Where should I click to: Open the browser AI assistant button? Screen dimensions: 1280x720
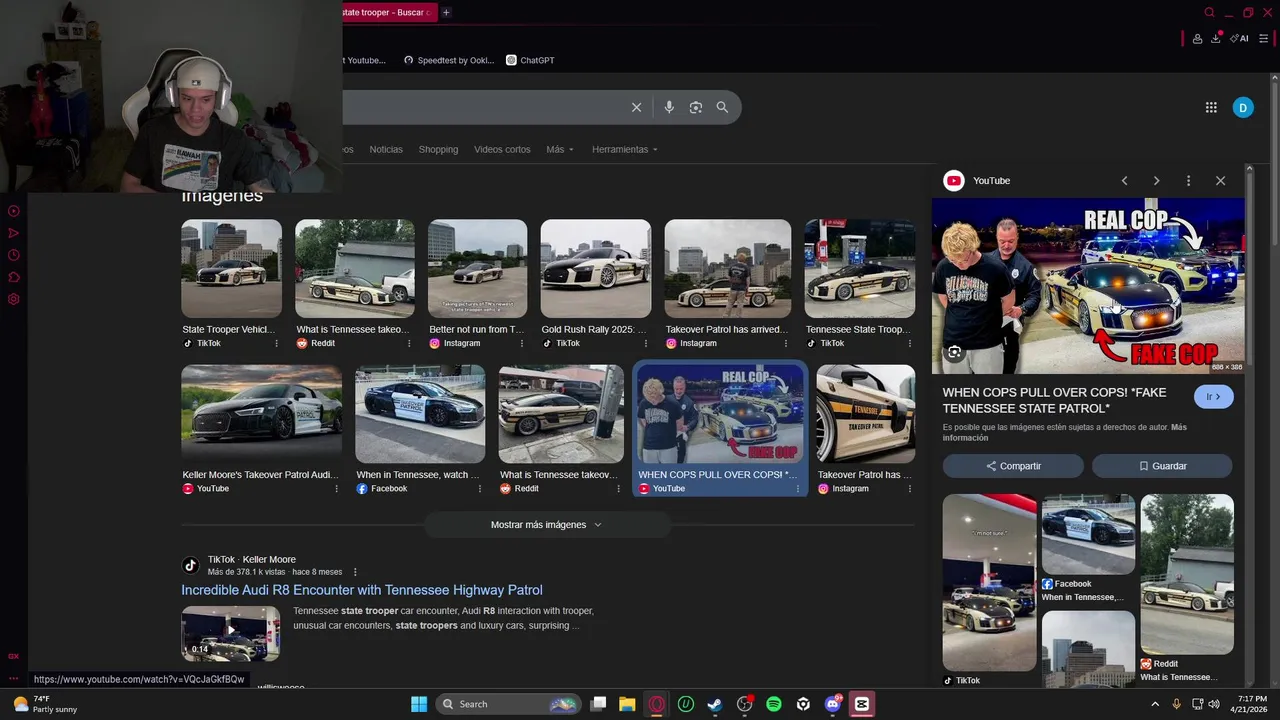tap(1240, 38)
